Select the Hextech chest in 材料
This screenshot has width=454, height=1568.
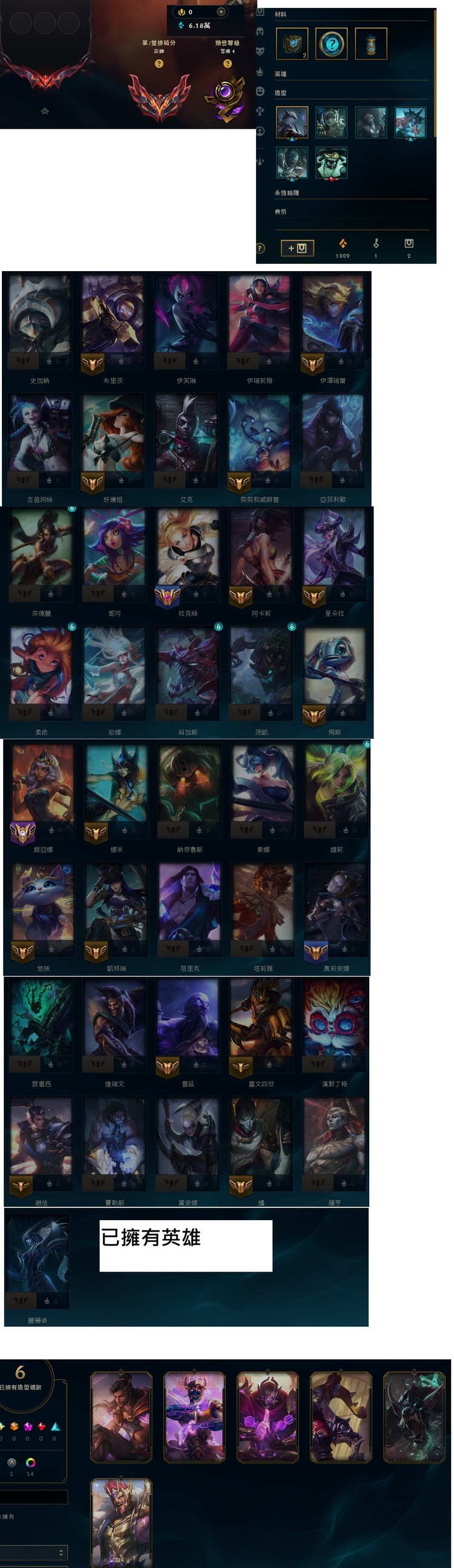pos(292,44)
